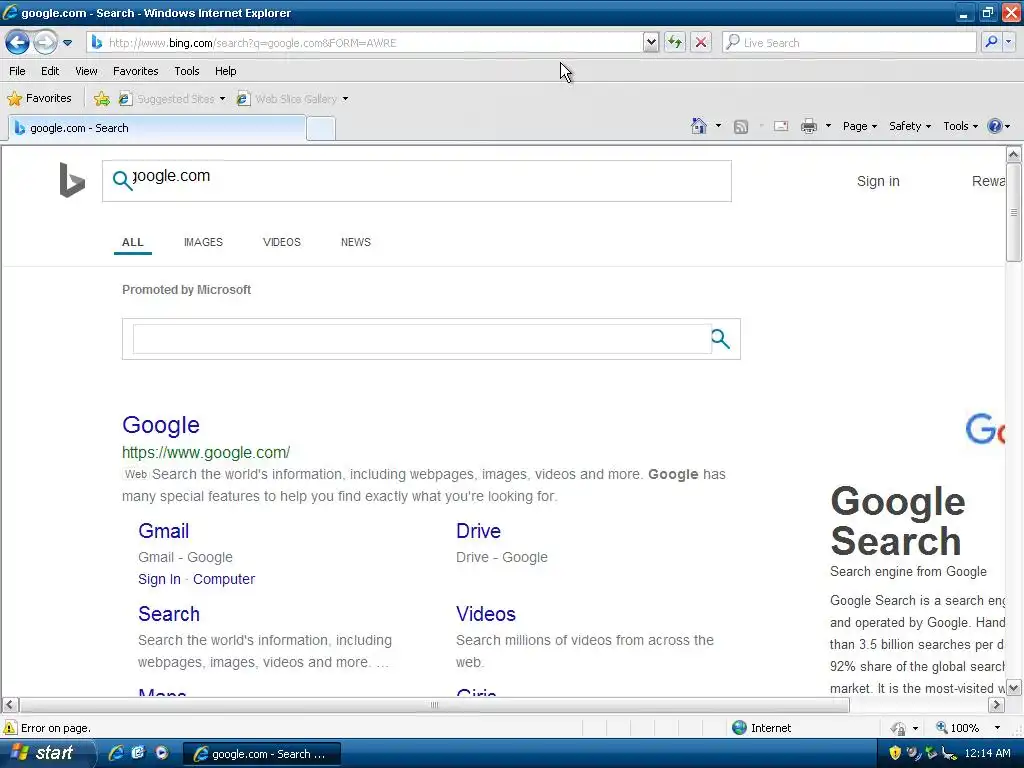1024x768 pixels.
Task: Open the Search sitelink
Action: [x=168, y=614]
